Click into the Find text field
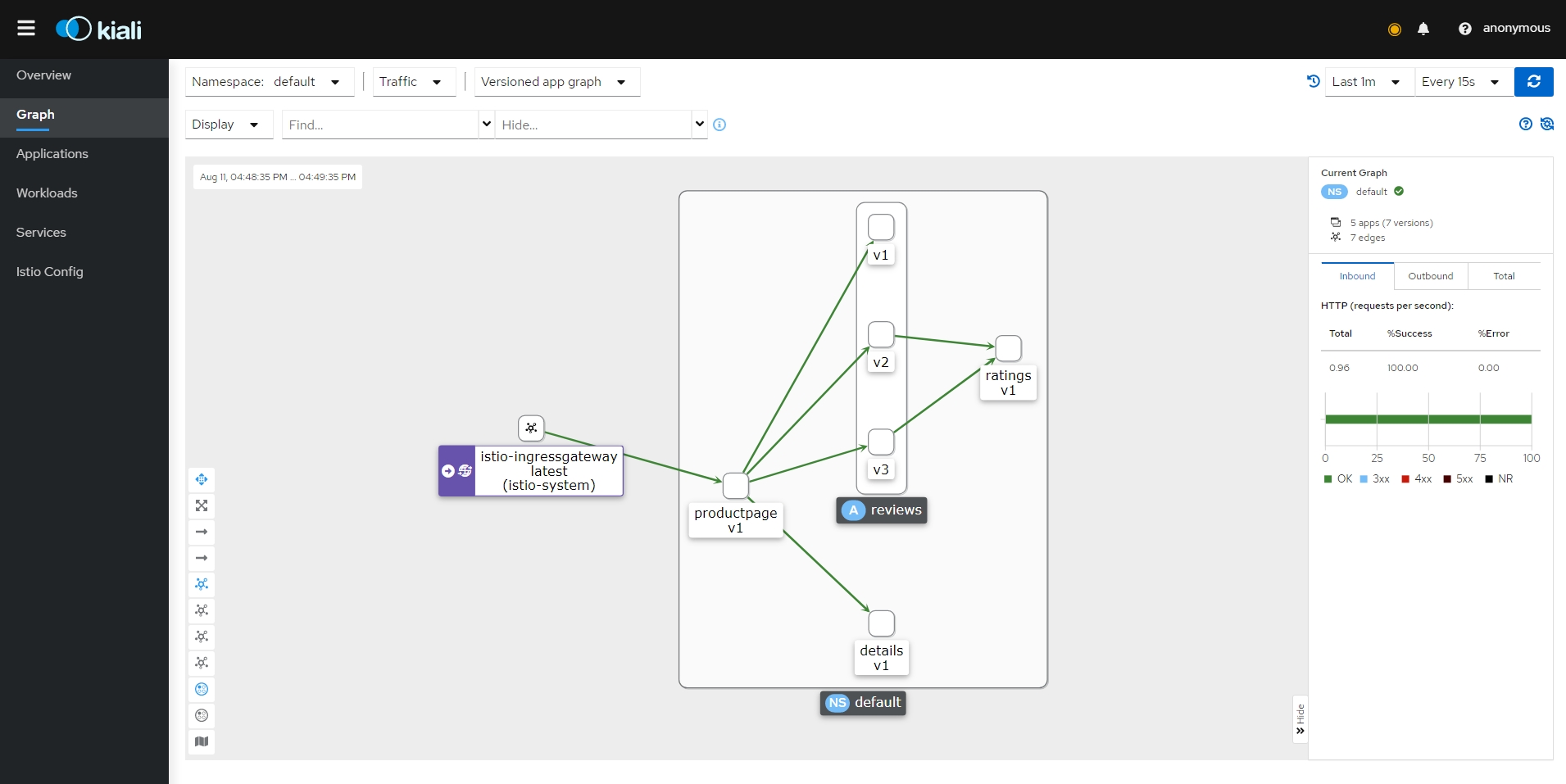Image resolution: width=1566 pixels, height=784 pixels. [x=379, y=125]
